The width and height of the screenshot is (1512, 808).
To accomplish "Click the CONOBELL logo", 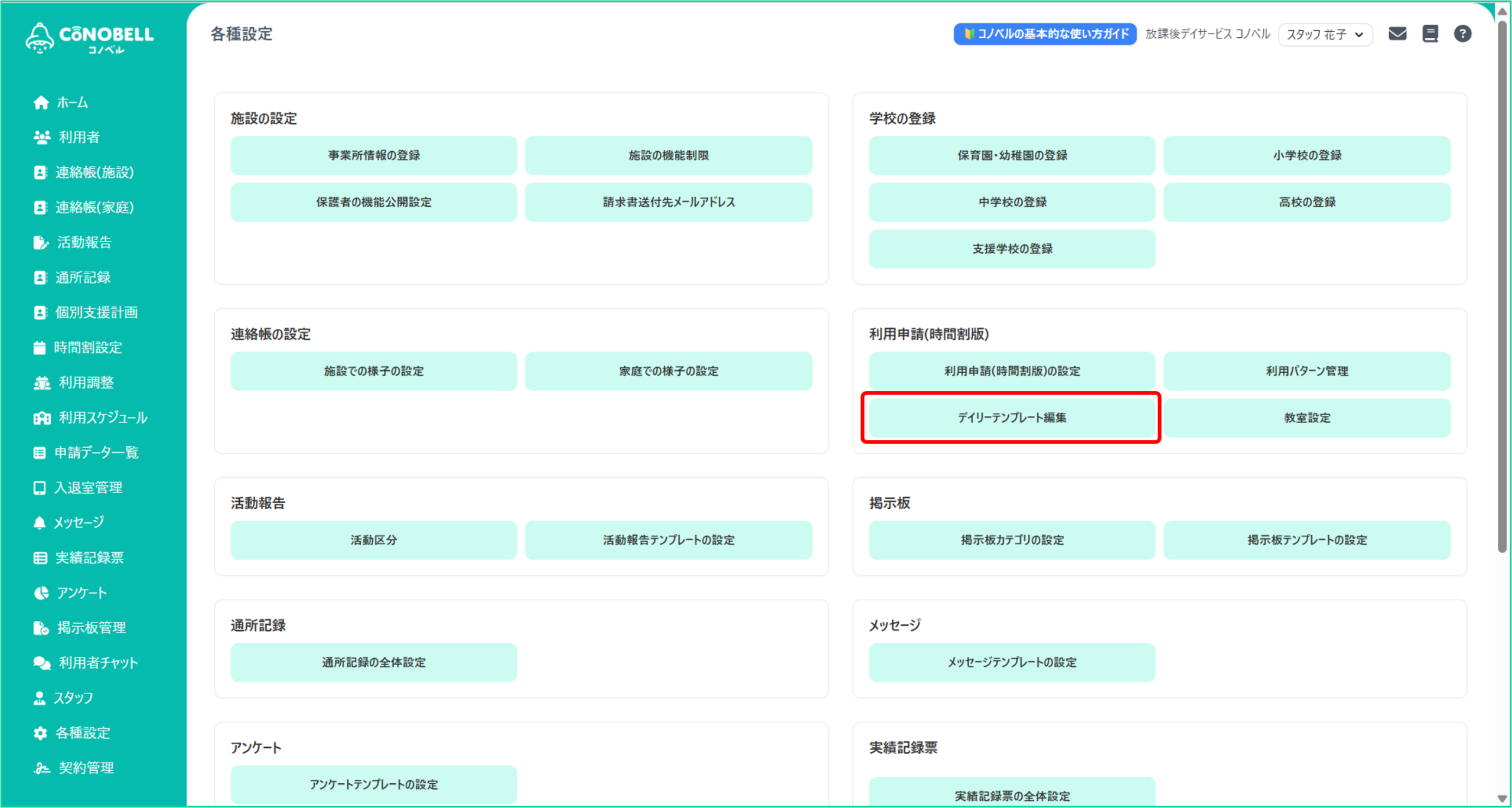I will point(90,38).
